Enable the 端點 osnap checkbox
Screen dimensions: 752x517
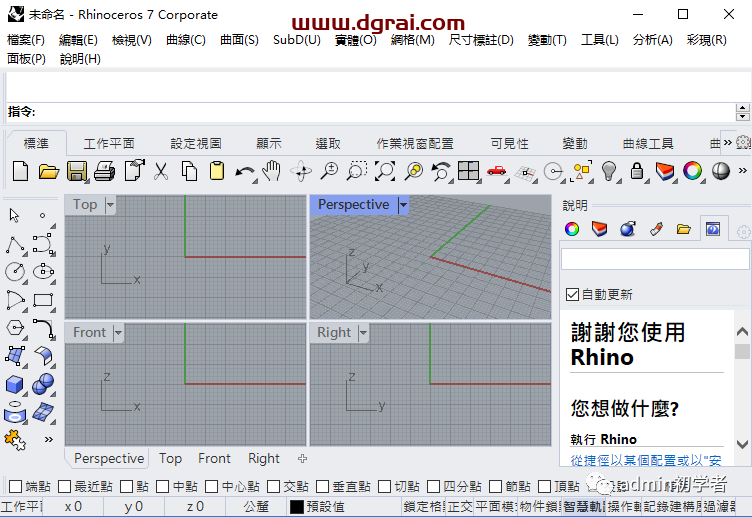tap(15, 486)
